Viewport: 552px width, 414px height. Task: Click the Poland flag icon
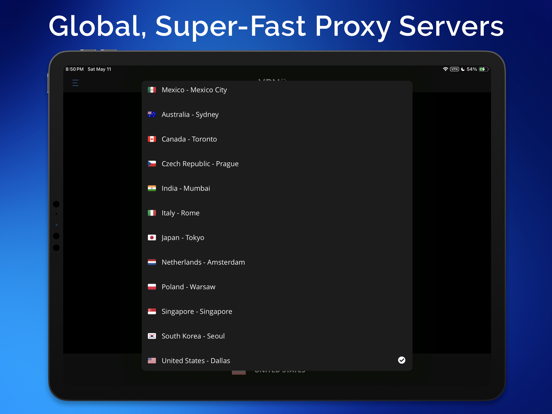pos(152,287)
